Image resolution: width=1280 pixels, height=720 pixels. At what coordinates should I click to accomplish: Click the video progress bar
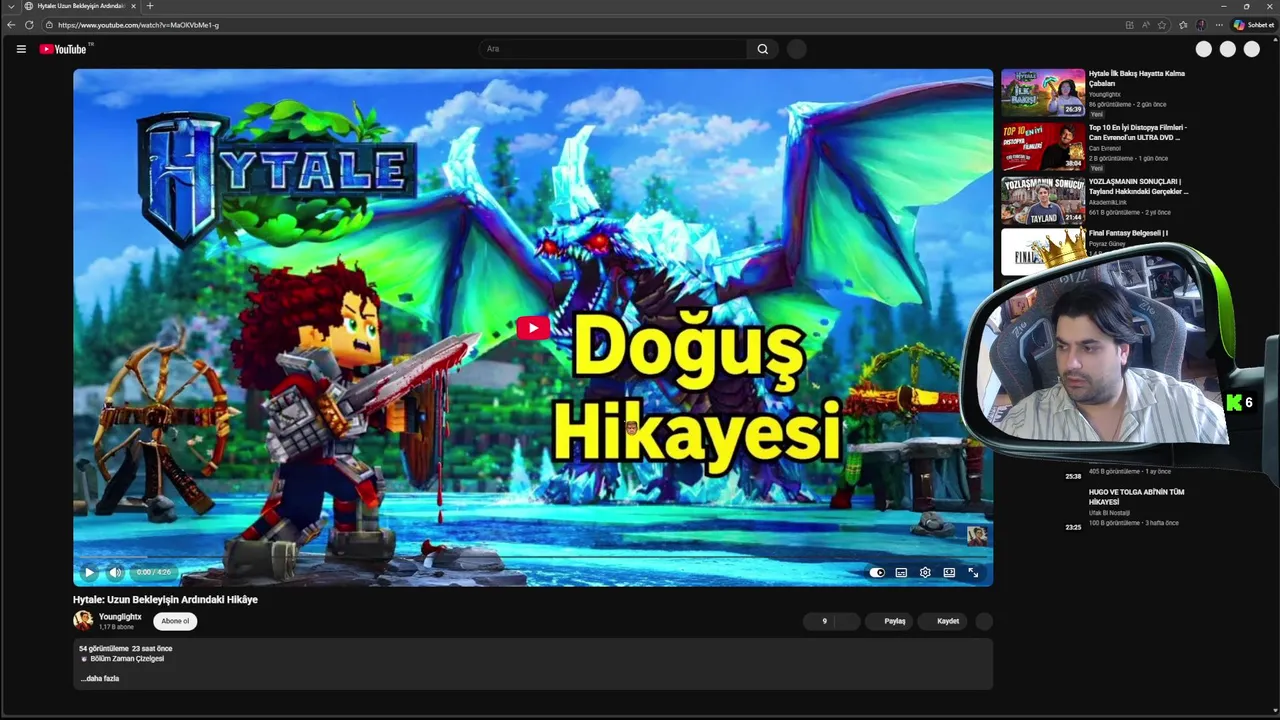click(x=532, y=558)
